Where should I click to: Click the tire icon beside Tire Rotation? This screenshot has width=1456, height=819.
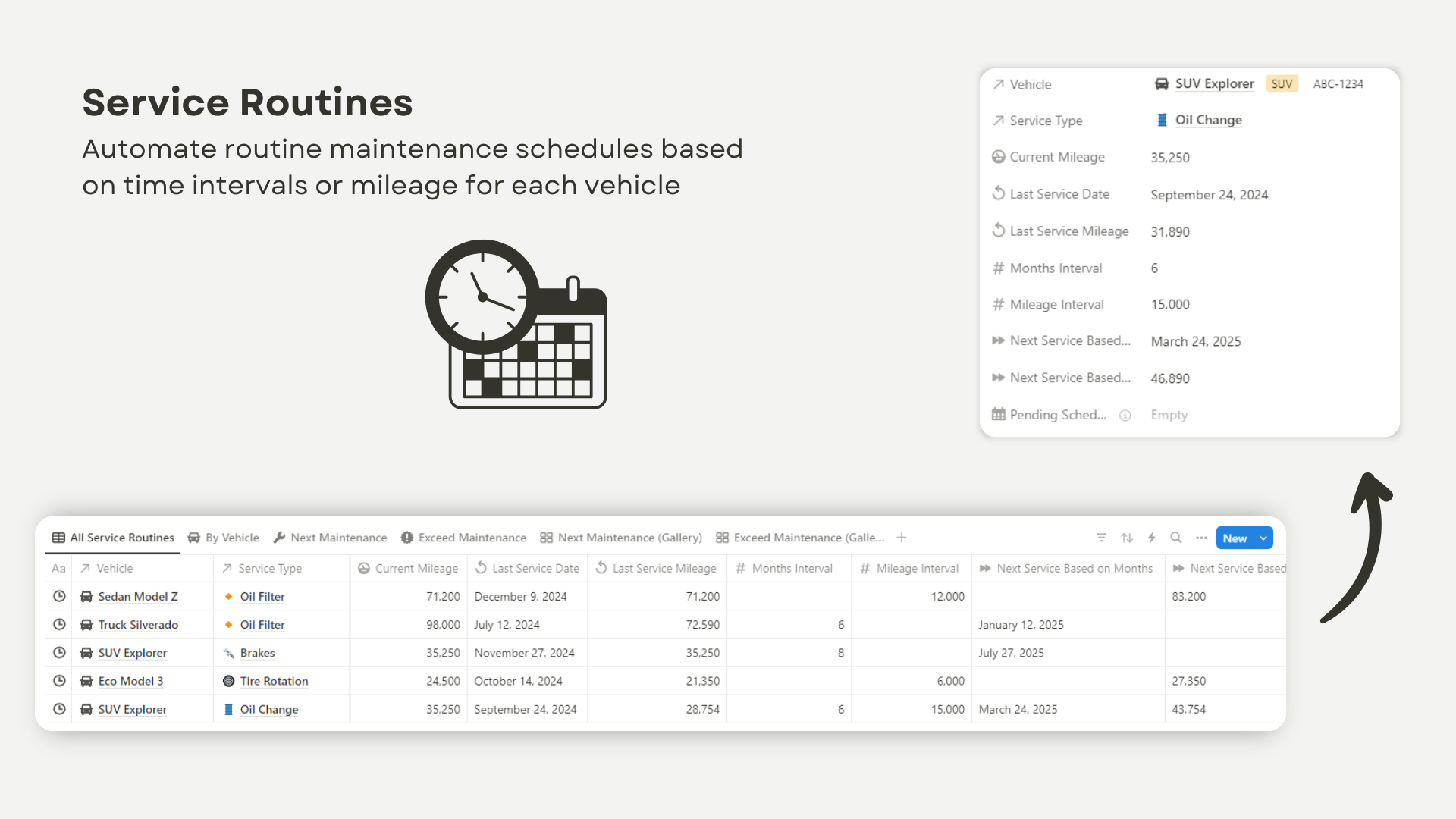(228, 681)
